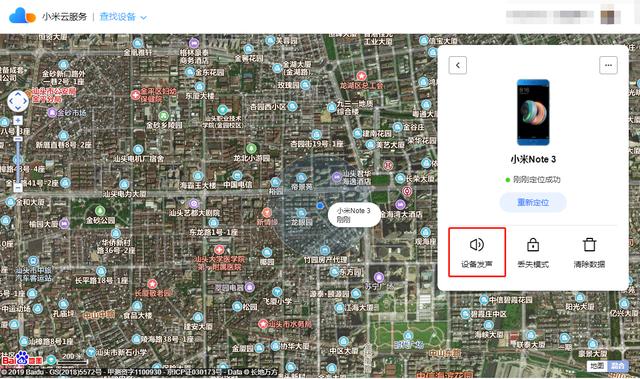Click 重新定位 button
Image resolution: width=640 pixels, height=379 pixels.
pyautogui.click(x=533, y=202)
